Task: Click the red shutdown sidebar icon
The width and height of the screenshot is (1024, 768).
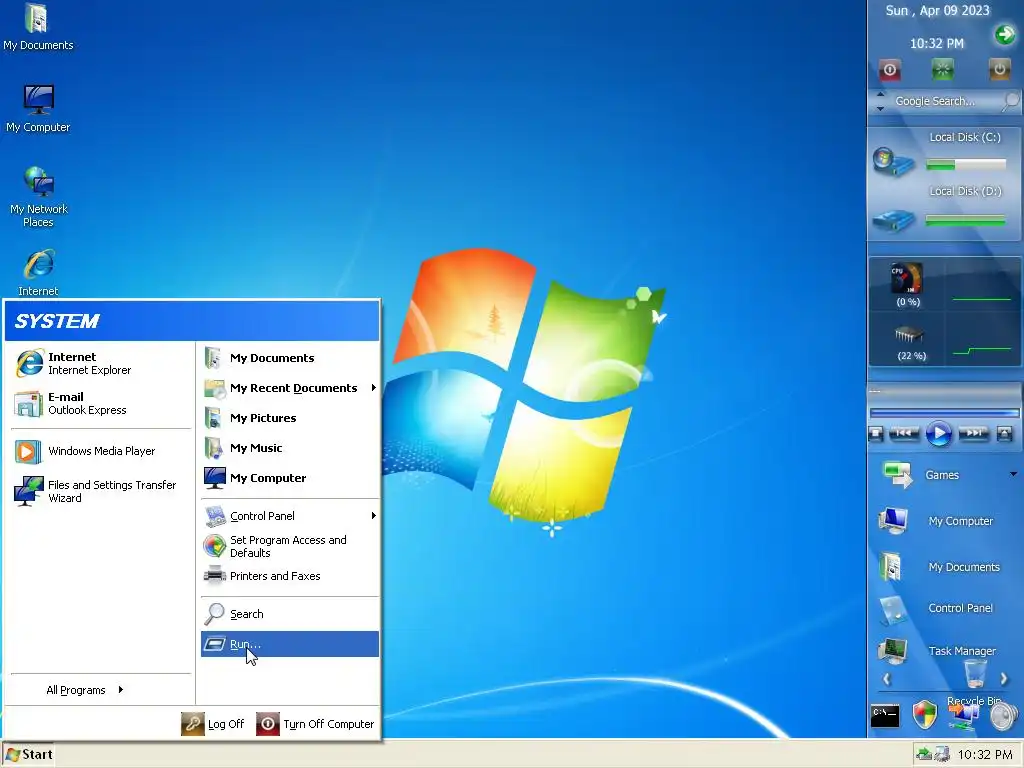Action: pyautogui.click(x=889, y=70)
